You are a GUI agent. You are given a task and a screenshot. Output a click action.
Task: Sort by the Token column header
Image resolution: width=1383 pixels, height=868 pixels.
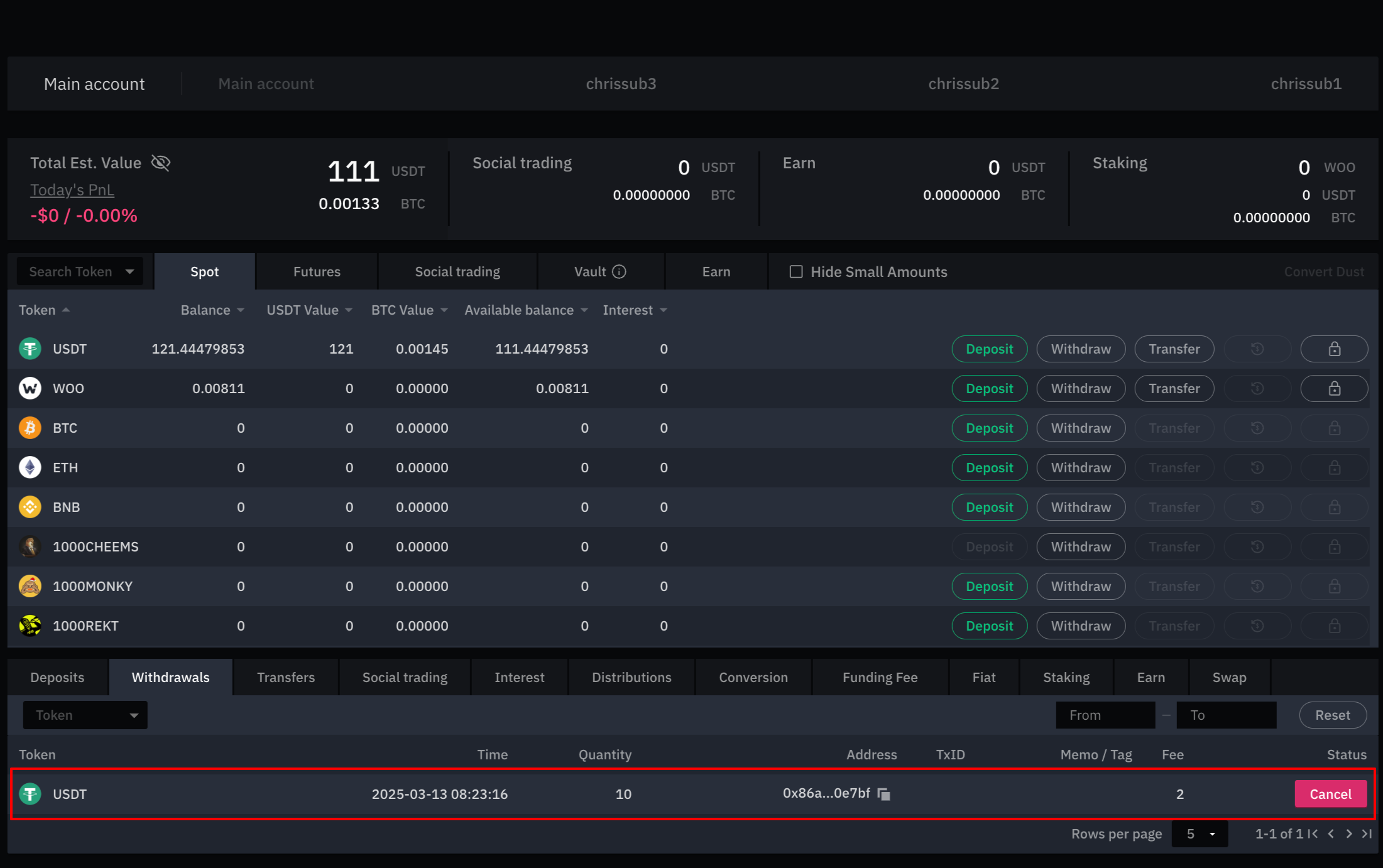point(44,310)
